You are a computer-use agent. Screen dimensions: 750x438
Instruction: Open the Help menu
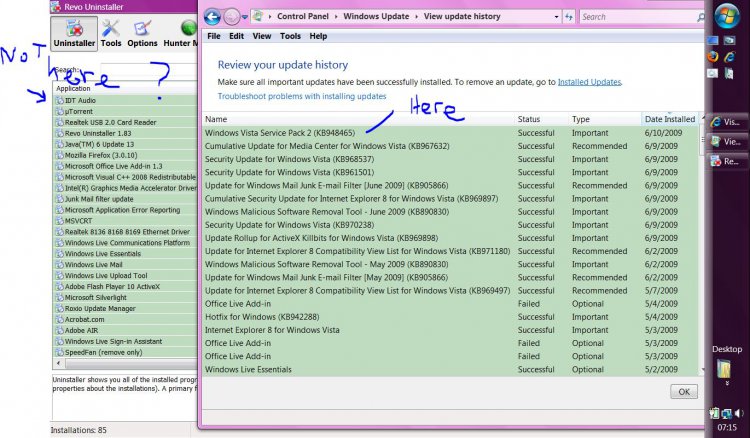point(318,36)
